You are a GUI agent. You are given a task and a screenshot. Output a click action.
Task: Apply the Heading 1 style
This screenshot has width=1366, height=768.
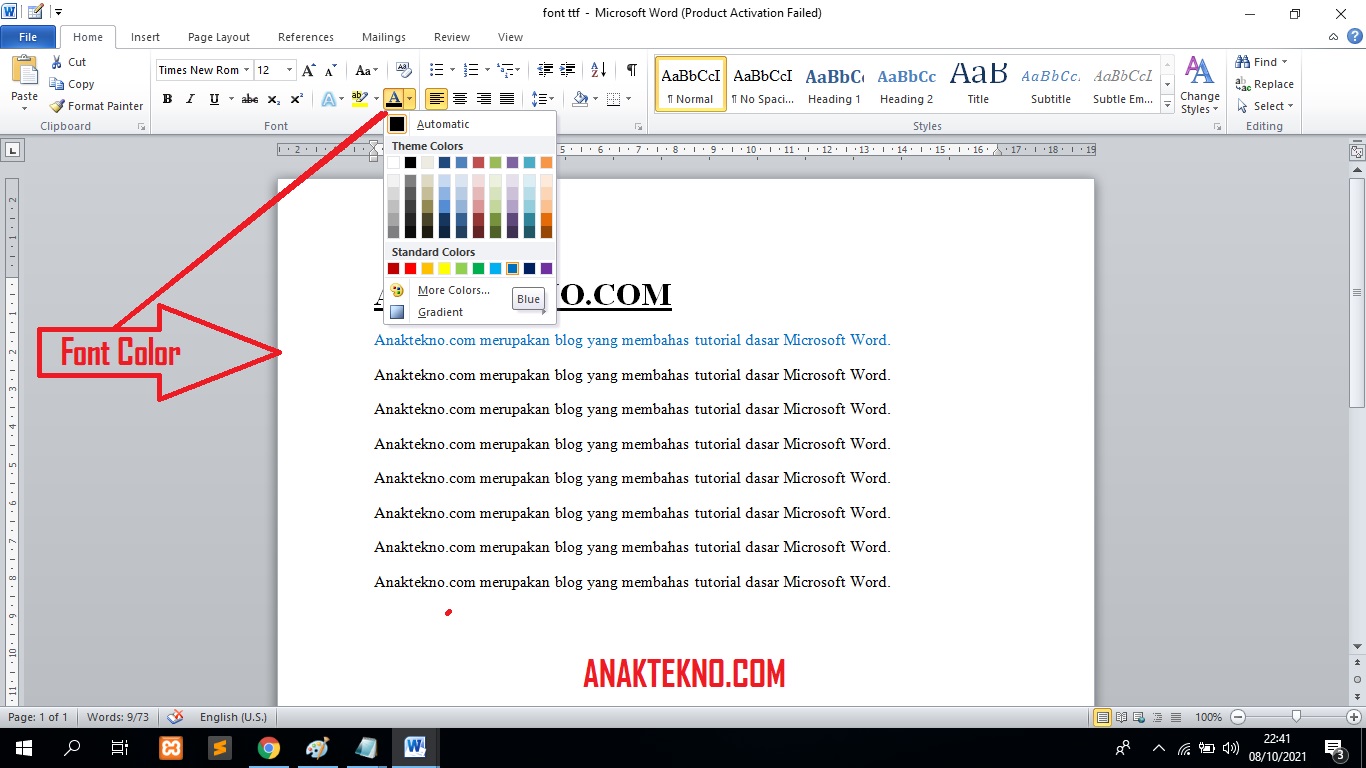point(835,83)
